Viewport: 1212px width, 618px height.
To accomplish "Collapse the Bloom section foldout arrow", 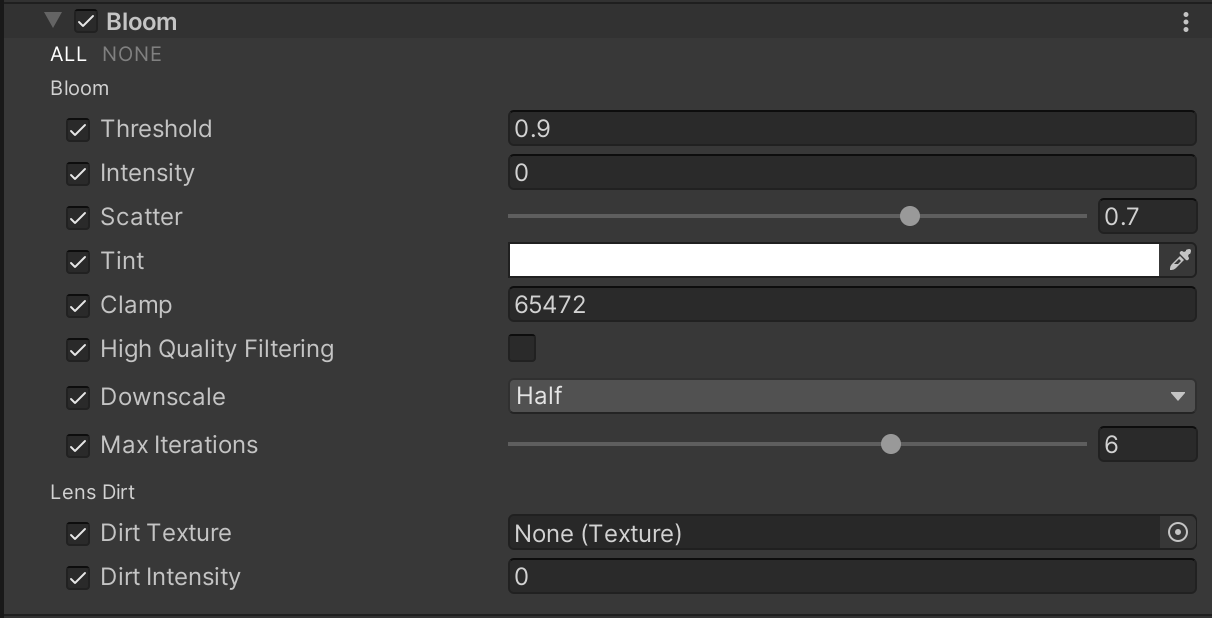I will point(54,21).
